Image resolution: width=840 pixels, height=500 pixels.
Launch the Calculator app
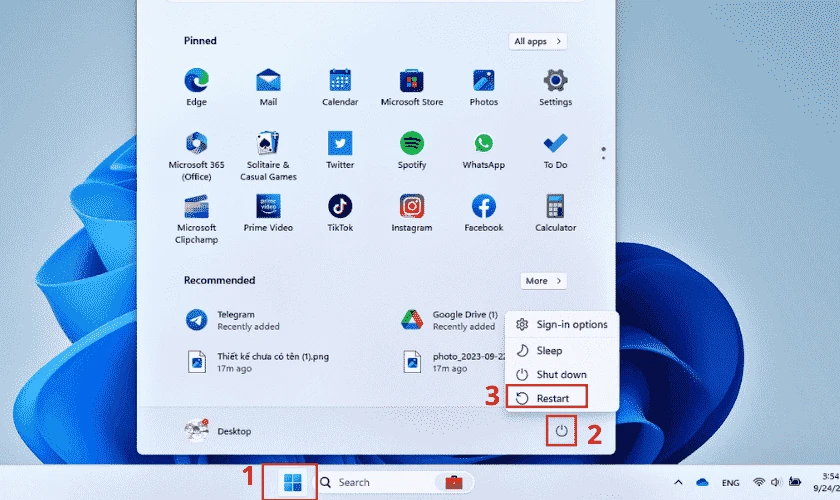555,213
